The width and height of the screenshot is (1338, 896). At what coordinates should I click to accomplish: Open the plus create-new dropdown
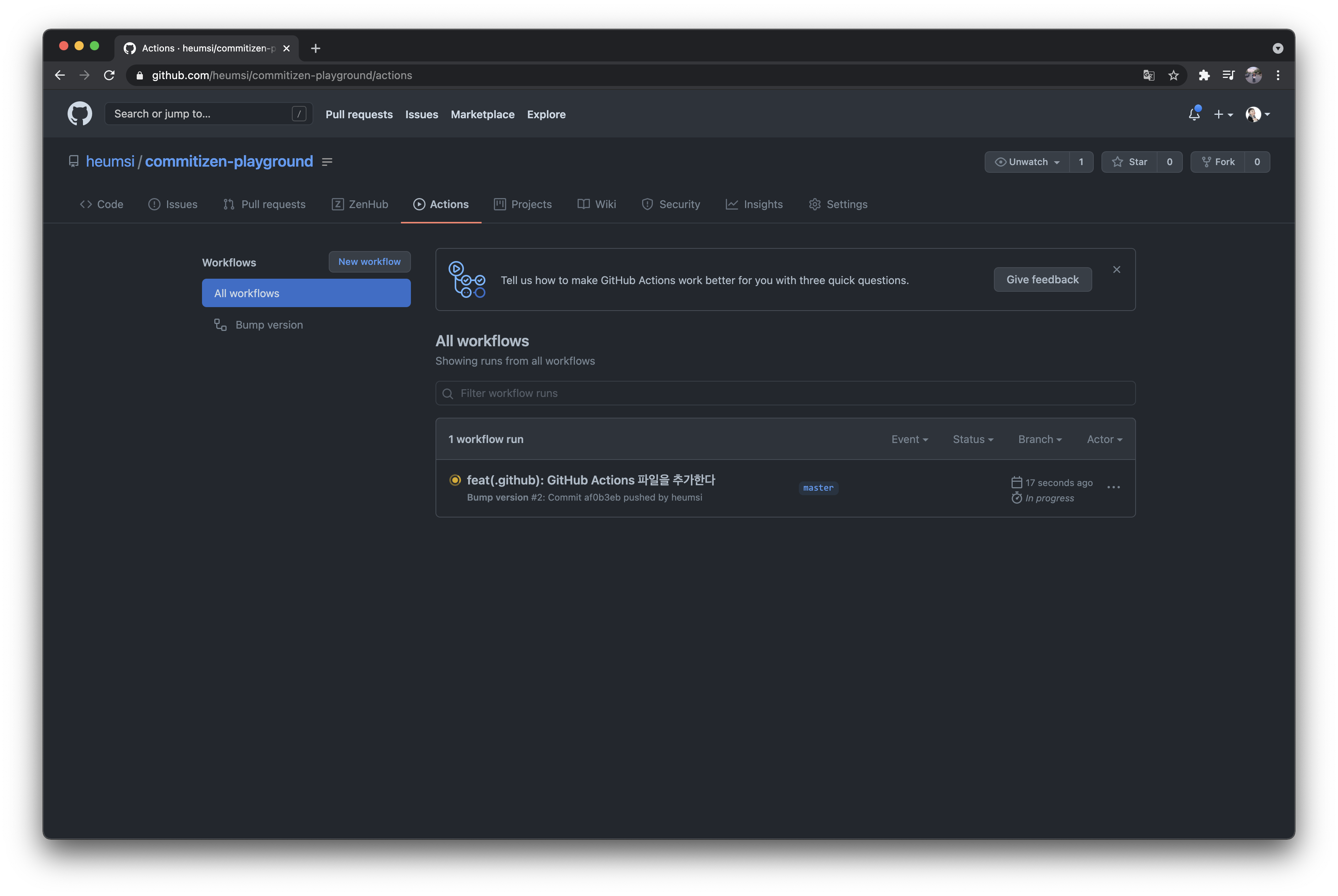coord(1222,114)
